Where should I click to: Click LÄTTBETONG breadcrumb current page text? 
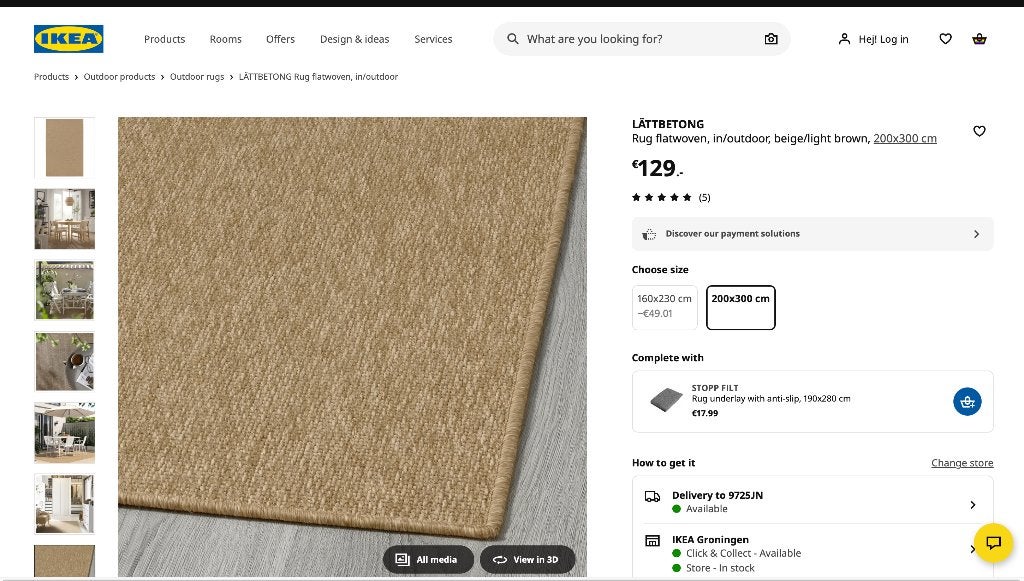[x=318, y=76]
